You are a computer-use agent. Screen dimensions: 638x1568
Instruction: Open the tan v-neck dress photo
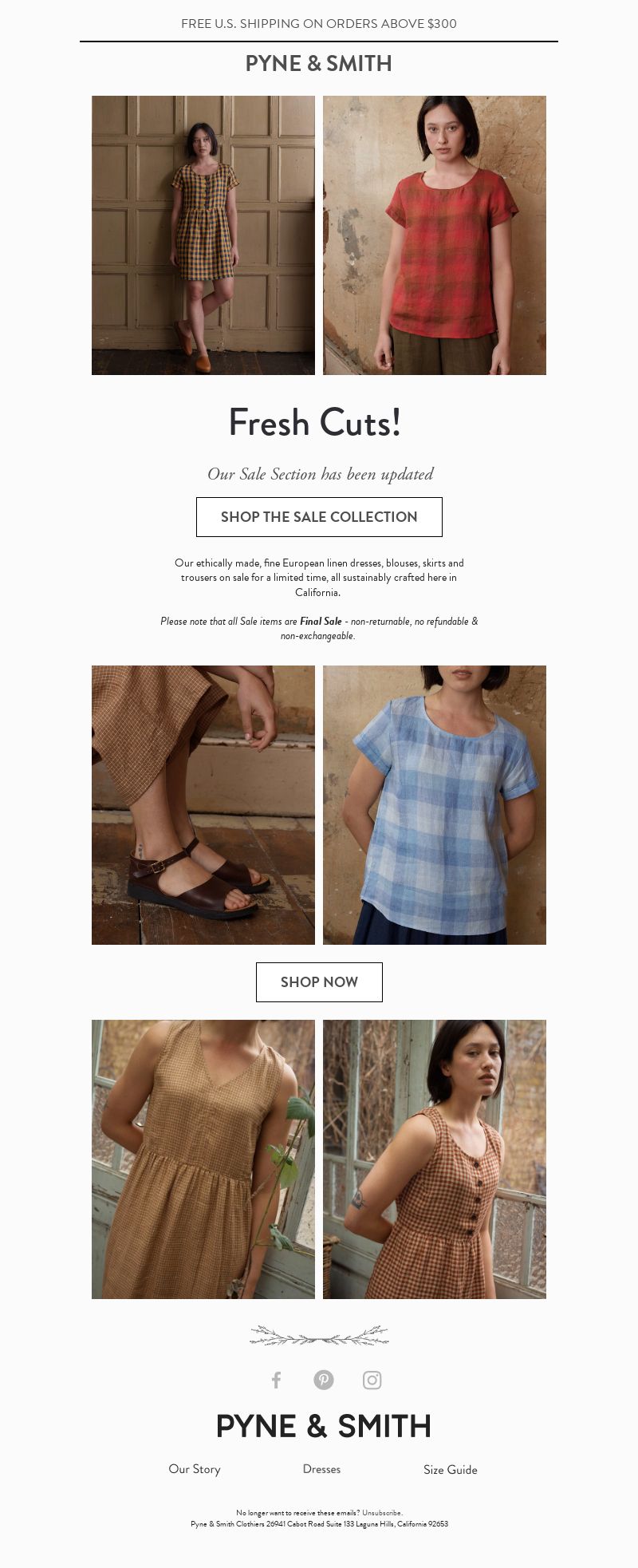coord(203,1159)
